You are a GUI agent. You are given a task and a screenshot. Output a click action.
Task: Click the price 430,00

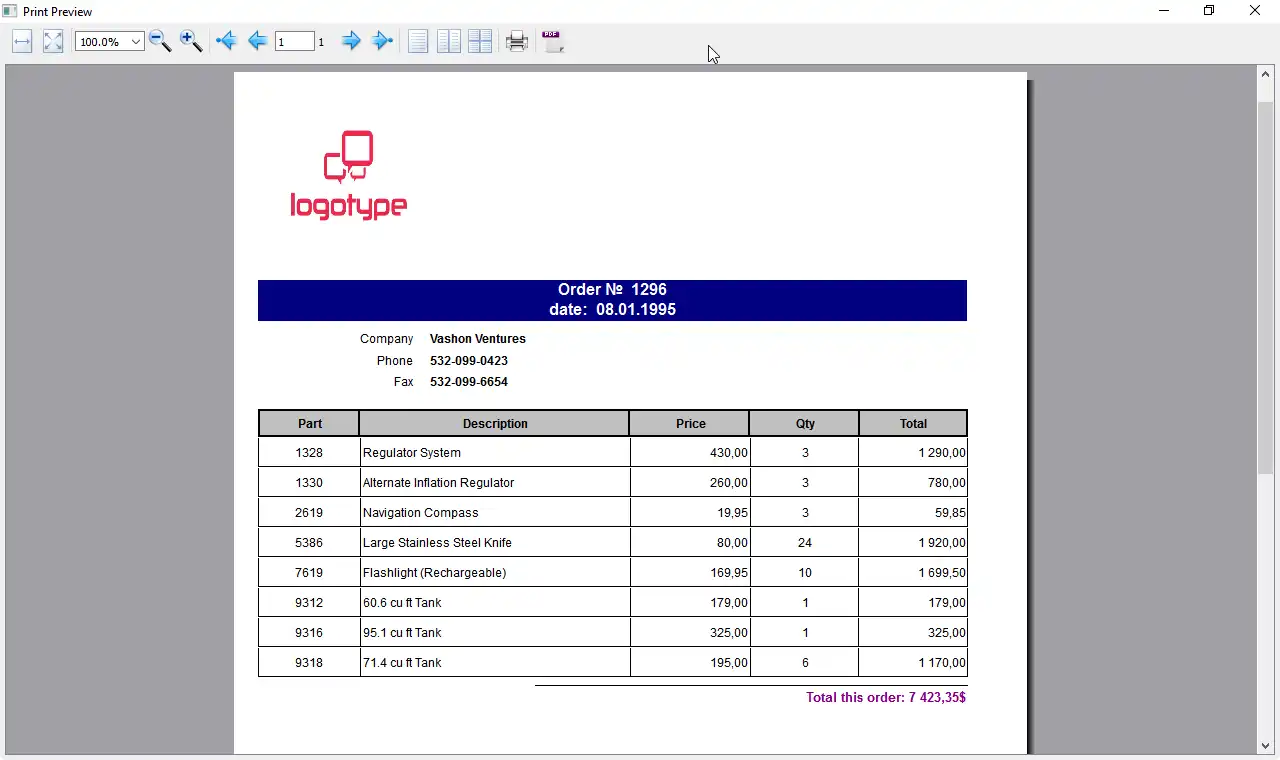pyautogui.click(x=729, y=453)
